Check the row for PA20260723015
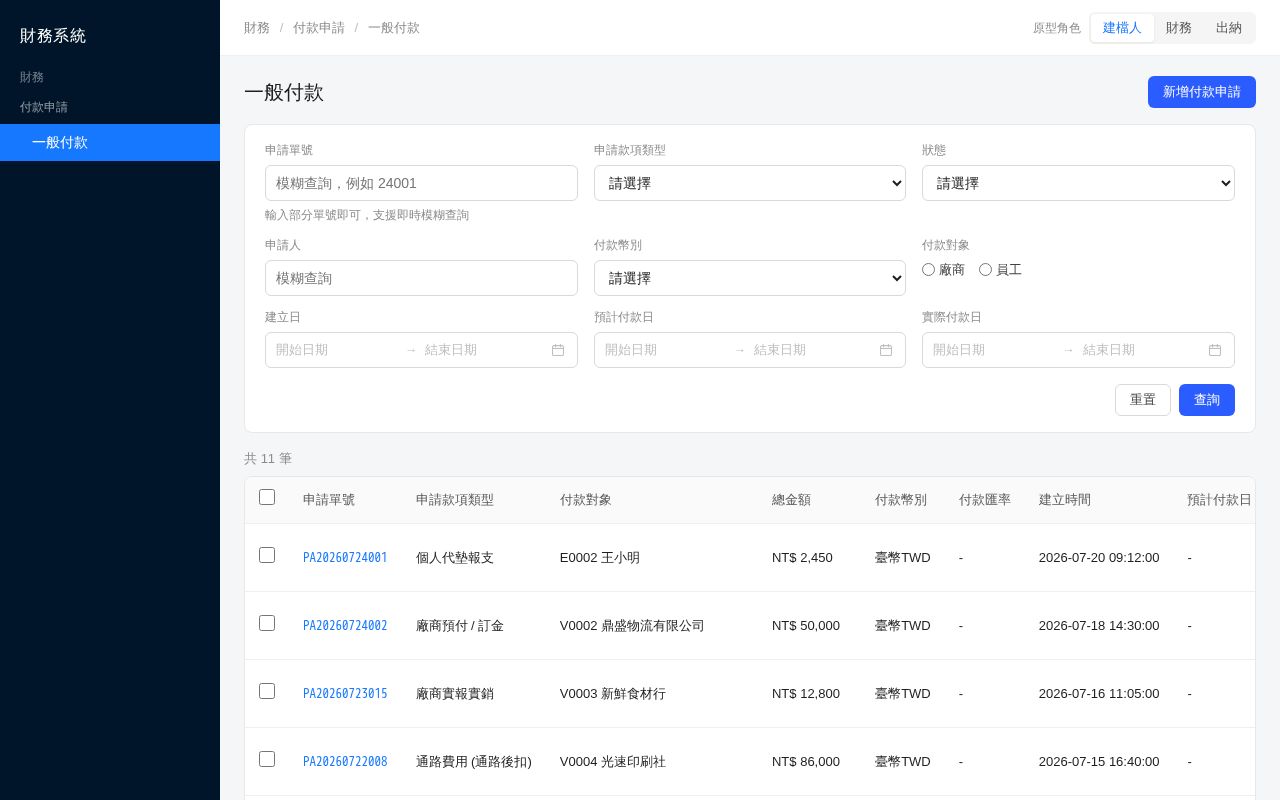 [x=267, y=691]
